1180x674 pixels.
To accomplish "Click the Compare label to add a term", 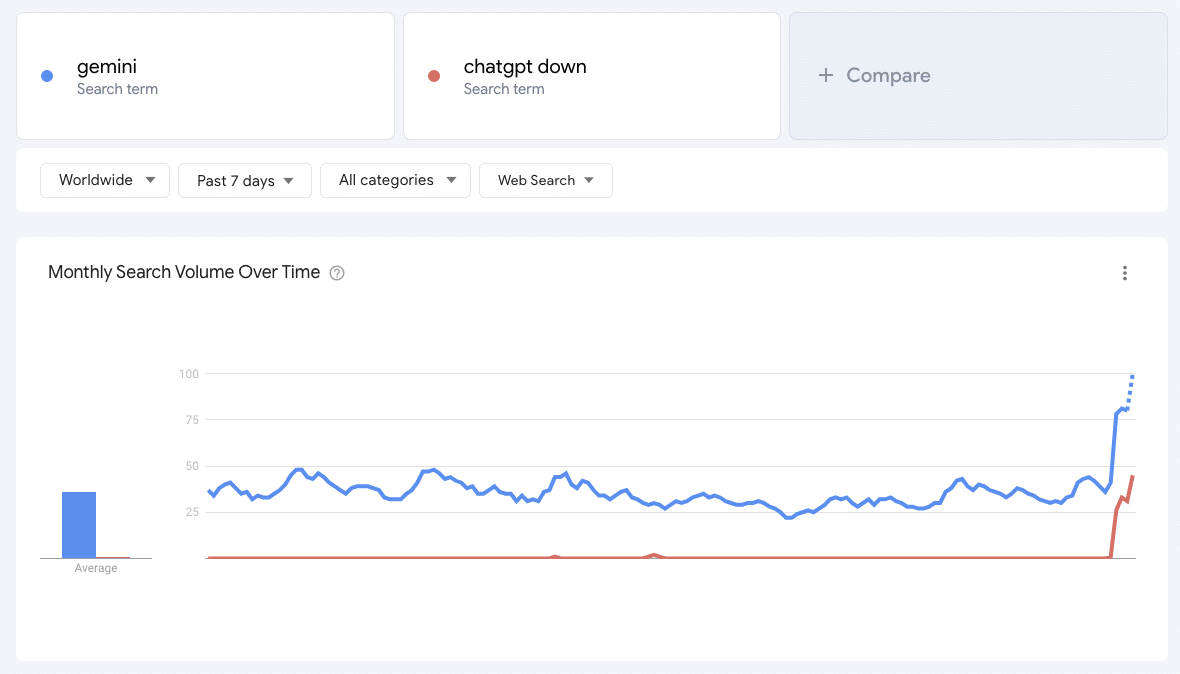I will pyautogui.click(x=888, y=75).
